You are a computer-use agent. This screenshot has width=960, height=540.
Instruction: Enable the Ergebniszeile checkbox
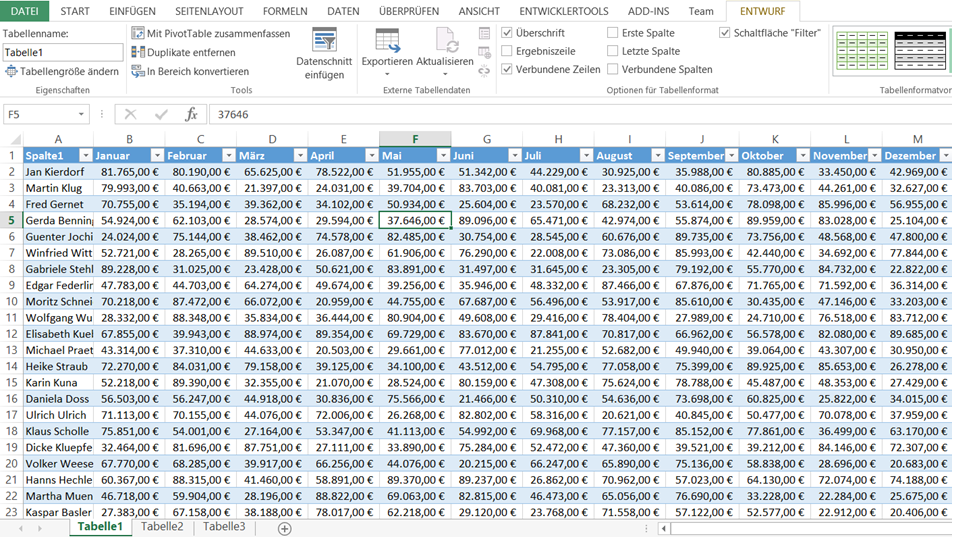click(508, 51)
